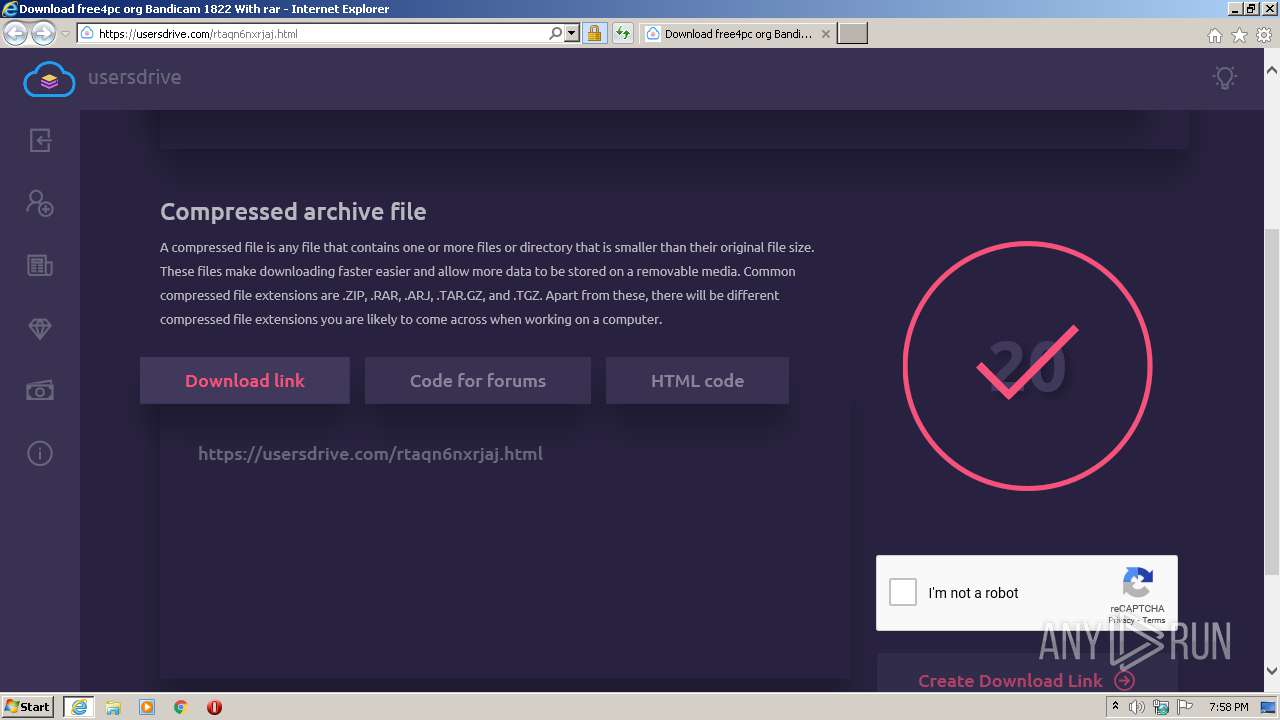
Task: Show hidden tray icons arrow
Action: point(1115,707)
